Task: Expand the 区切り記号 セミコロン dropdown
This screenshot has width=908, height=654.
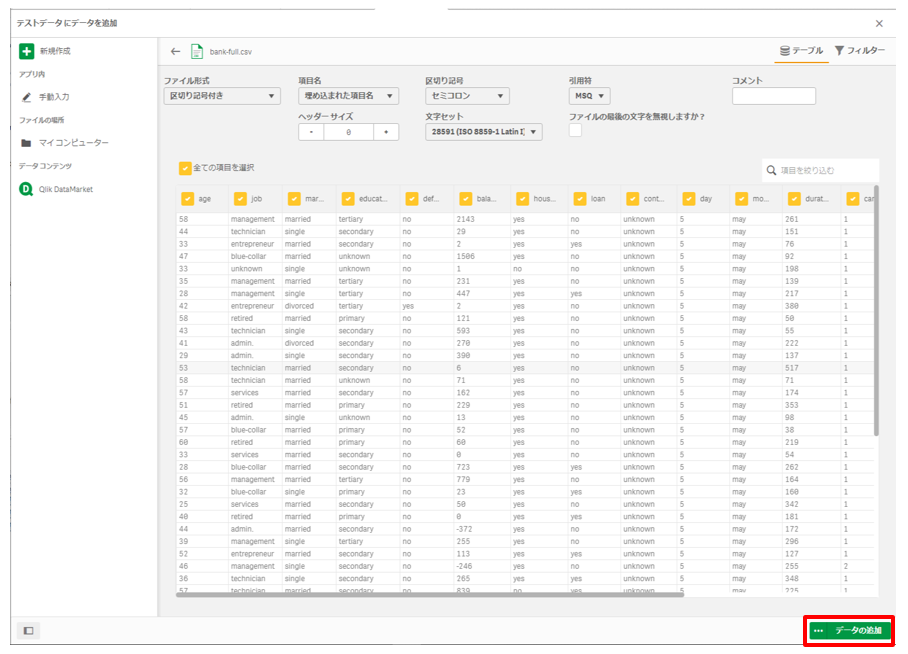Action: (467, 96)
